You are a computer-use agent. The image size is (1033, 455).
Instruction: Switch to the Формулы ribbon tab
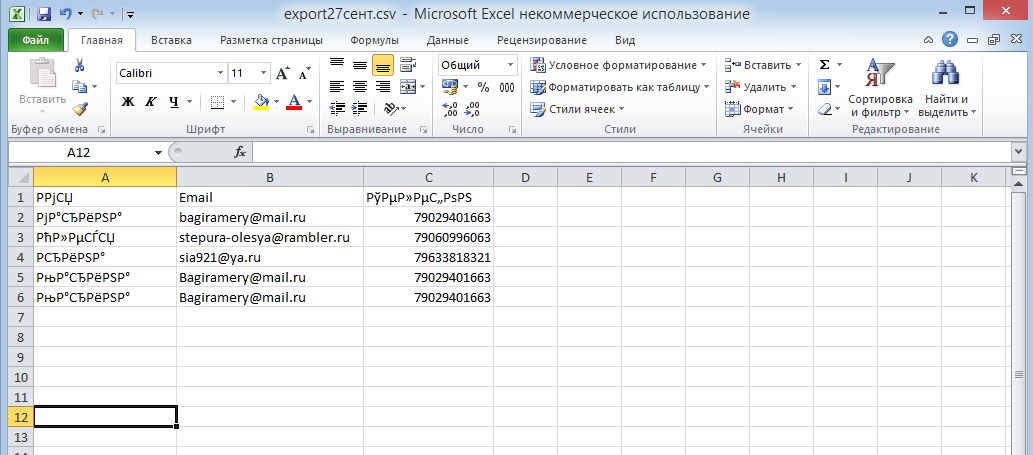coord(374,40)
